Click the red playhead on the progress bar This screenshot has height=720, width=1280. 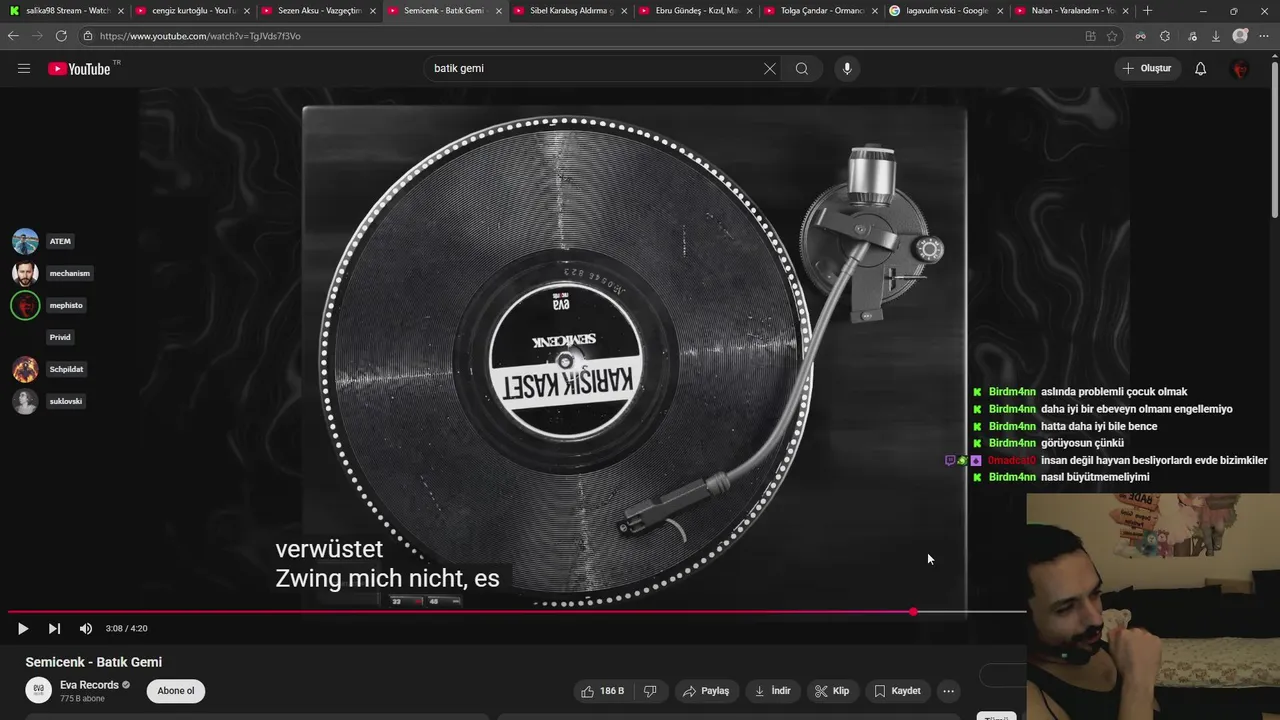(913, 612)
